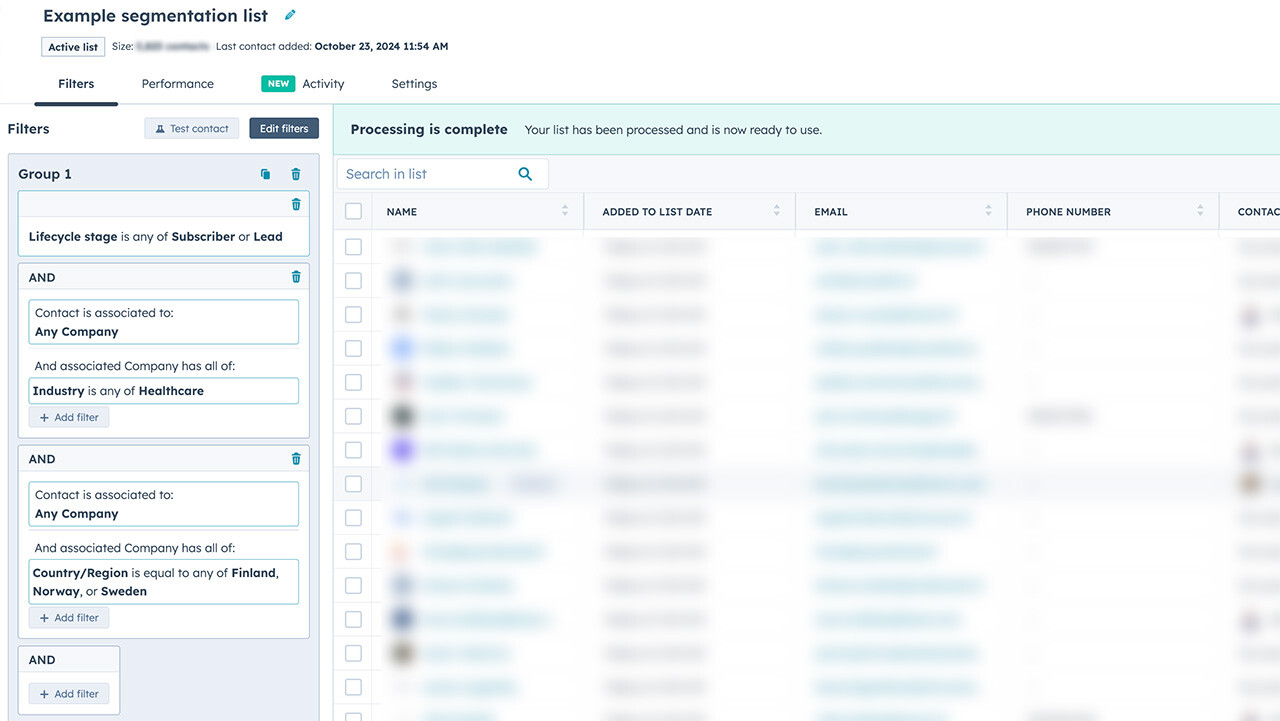Check the first contact row checkbox
The height and width of the screenshot is (721, 1280).
pyautogui.click(x=353, y=246)
